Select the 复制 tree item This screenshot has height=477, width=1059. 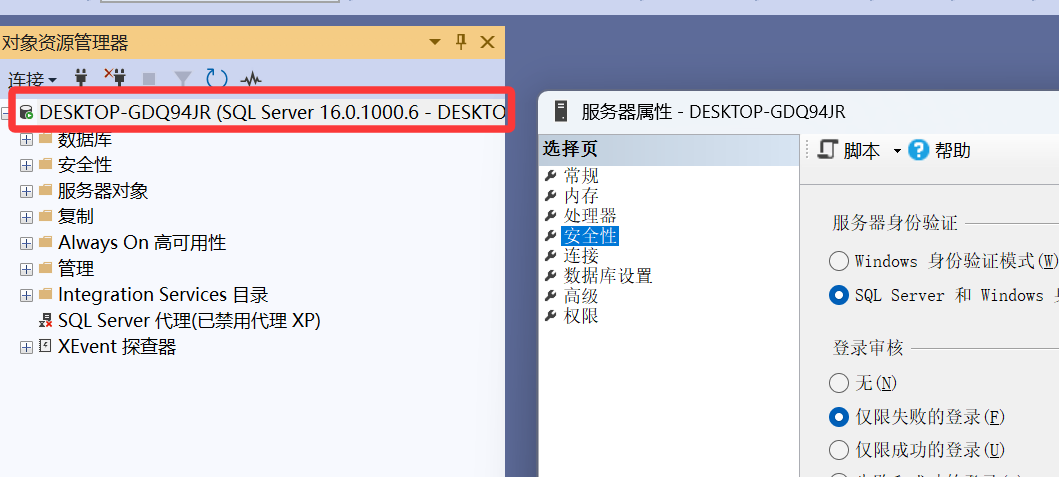(x=76, y=217)
